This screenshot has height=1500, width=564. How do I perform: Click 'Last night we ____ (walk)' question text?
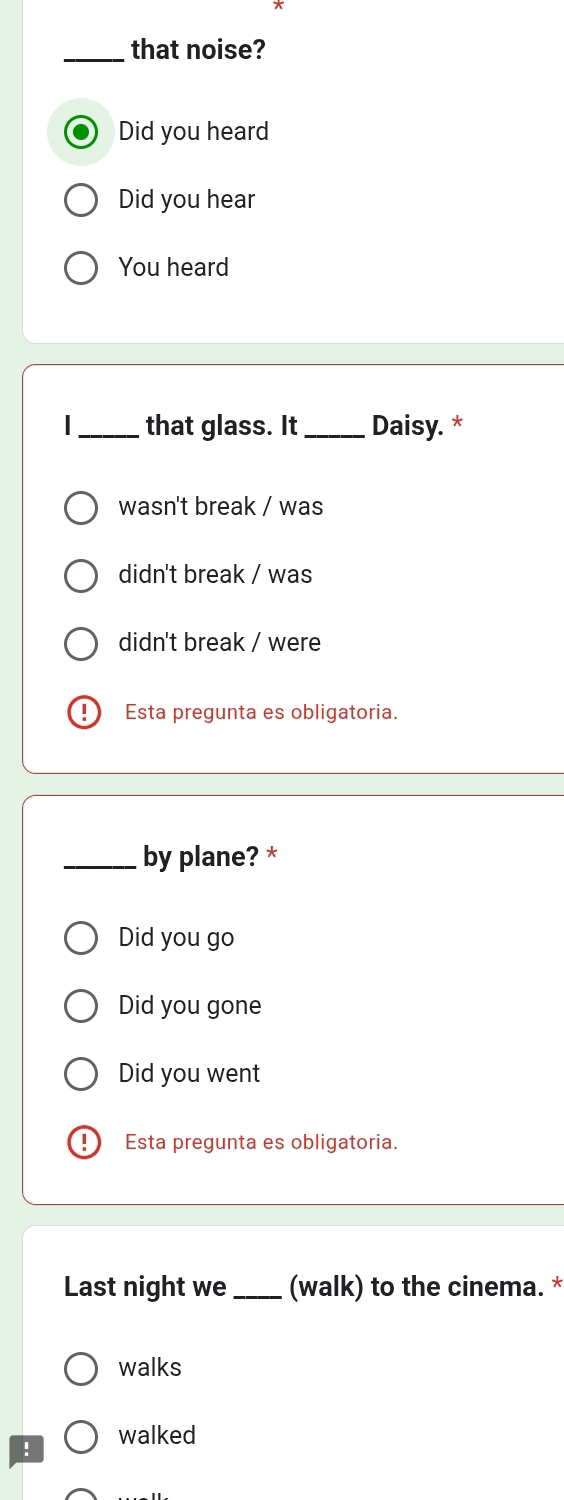pos(304,1287)
